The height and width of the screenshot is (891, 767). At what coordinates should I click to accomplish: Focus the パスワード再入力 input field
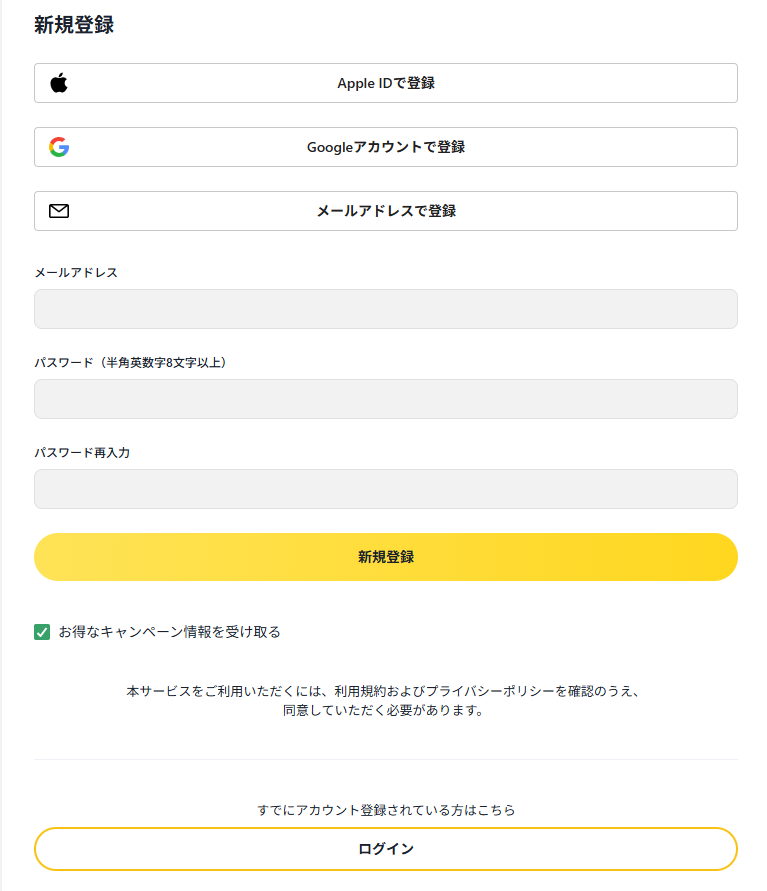pyautogui.click(x=386, y=489)
